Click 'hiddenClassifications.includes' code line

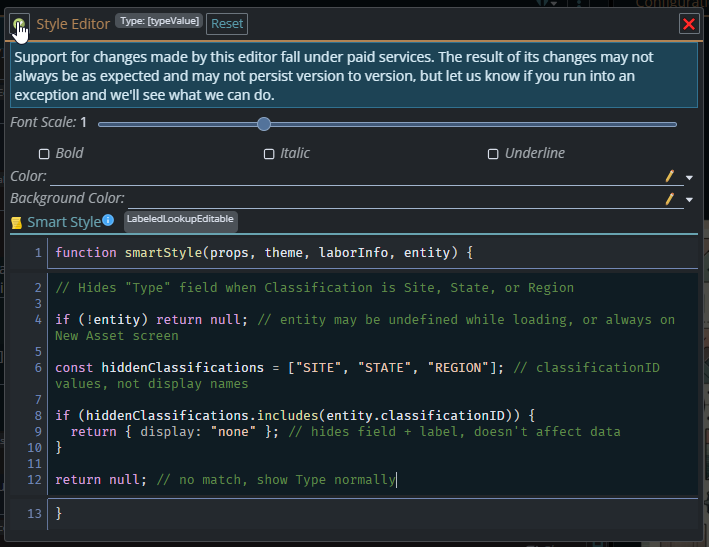click(295, 415)
